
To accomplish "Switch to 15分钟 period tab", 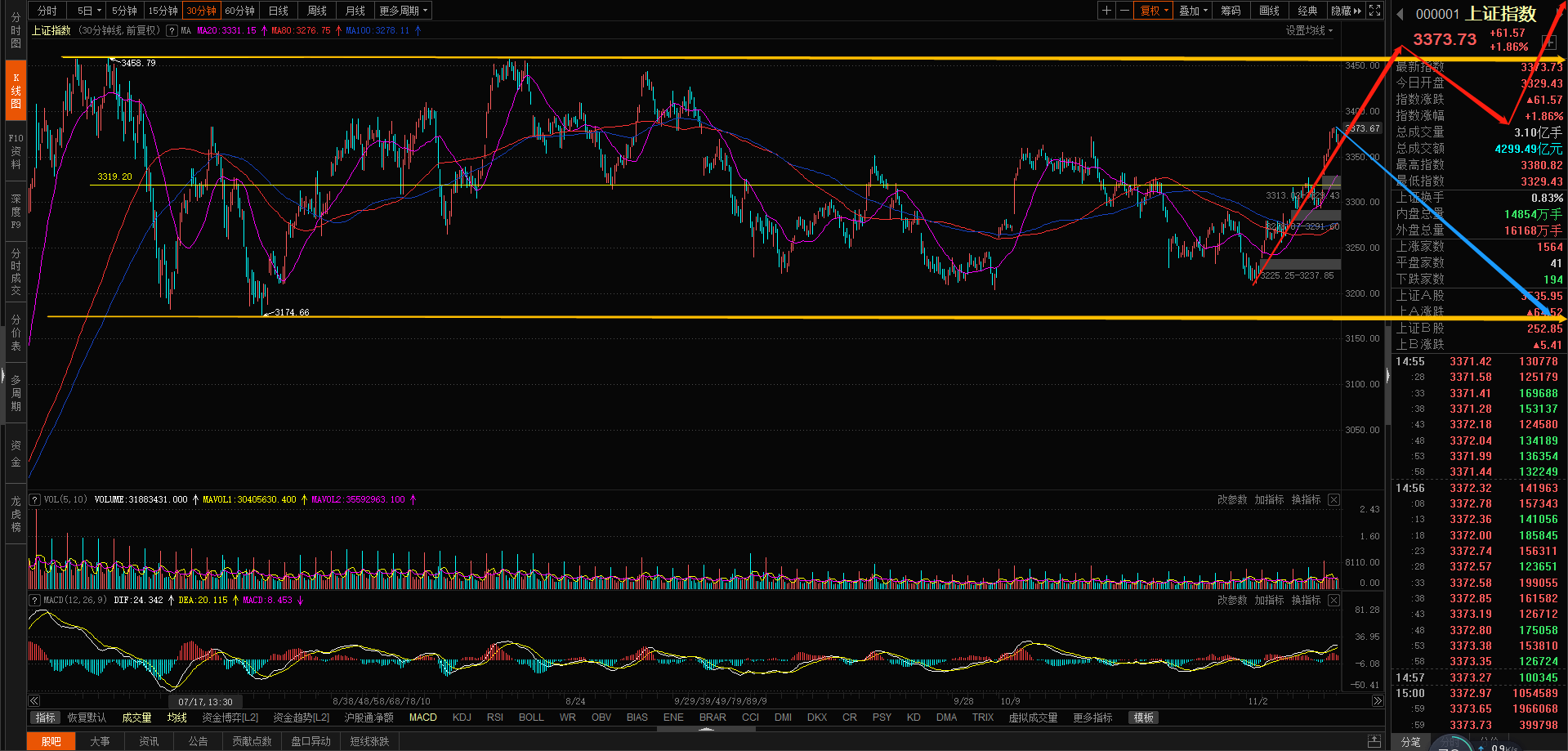I will tap(163, 11).
